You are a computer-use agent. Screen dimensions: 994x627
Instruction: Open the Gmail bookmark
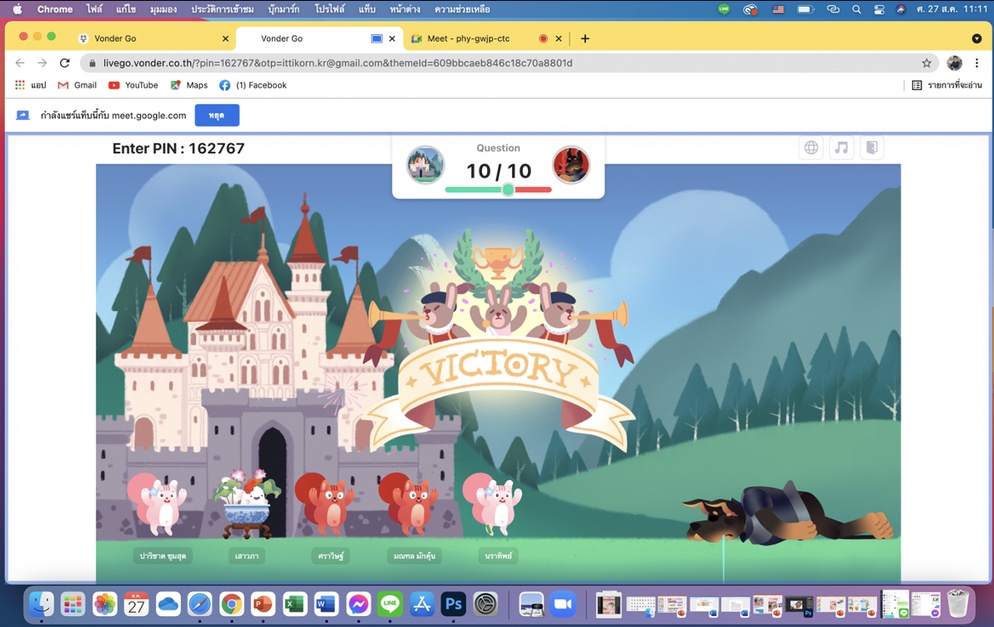pyautogui.click(x=77, y=85)
